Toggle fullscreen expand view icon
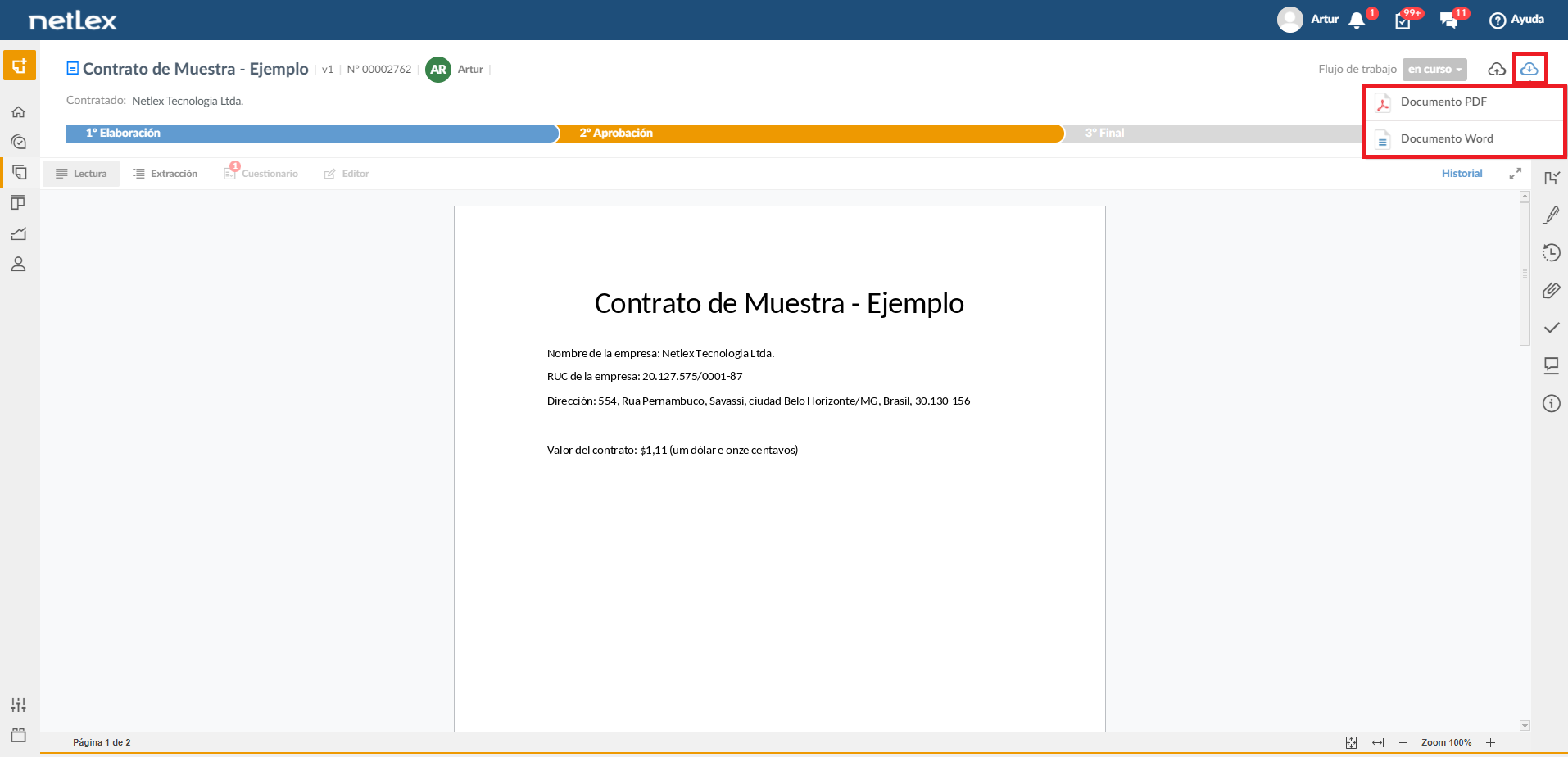 click(x=1515, y=174)
